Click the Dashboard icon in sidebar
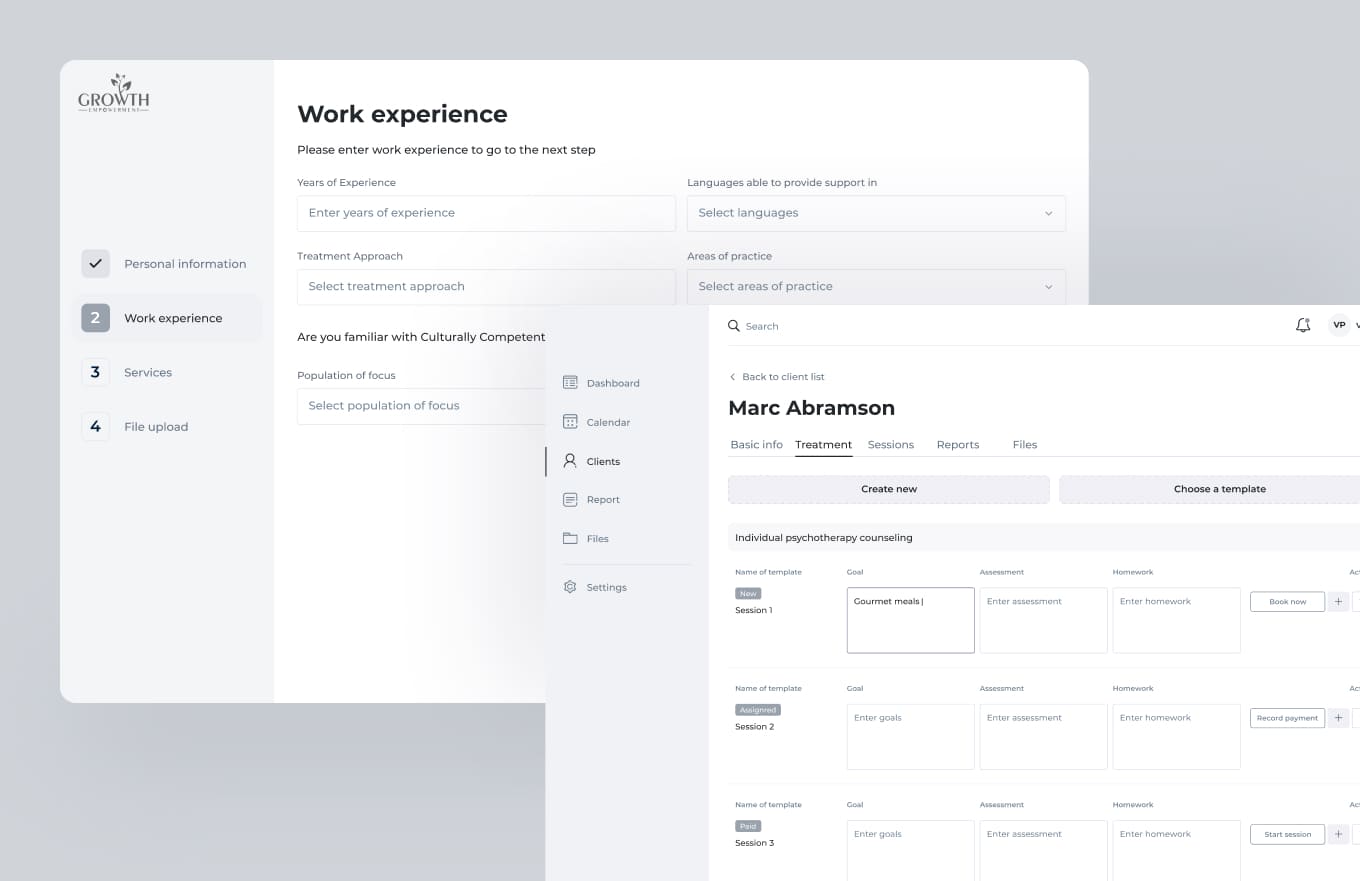 click(570, 383)
